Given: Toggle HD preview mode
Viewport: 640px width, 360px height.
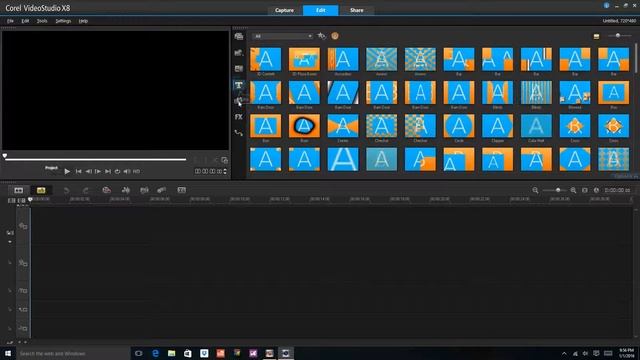Looking at the screenshot, I should tap(137, 171).
